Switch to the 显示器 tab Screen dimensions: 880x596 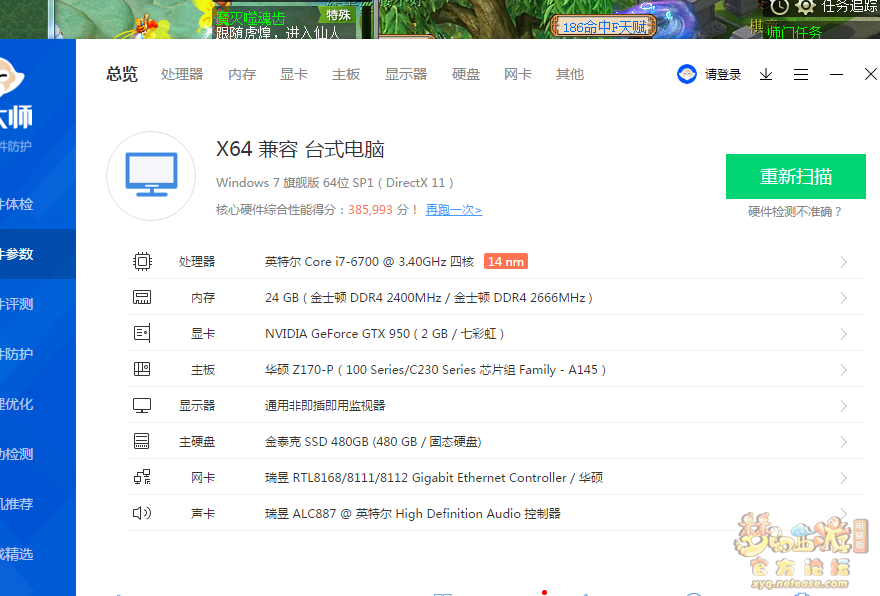click(406, 74)
